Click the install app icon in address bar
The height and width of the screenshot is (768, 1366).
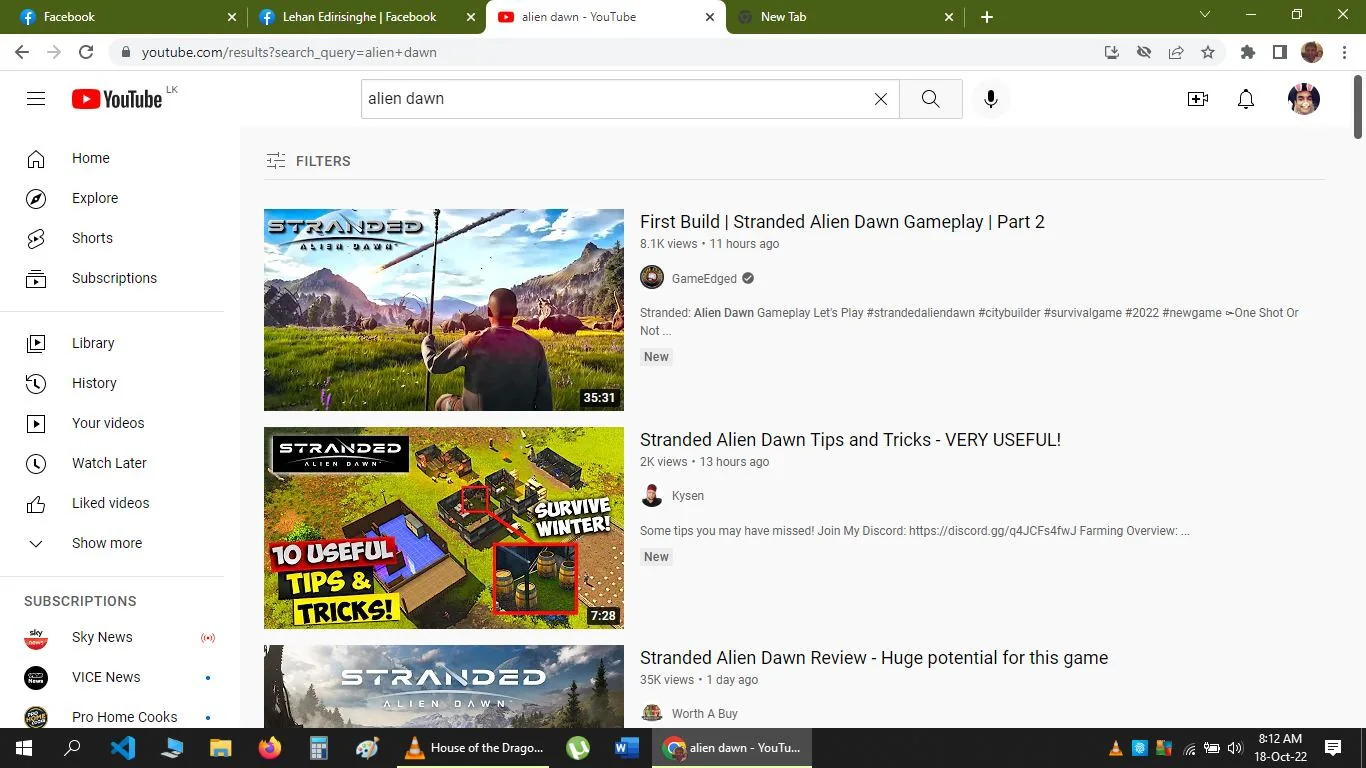point(1112,52)
